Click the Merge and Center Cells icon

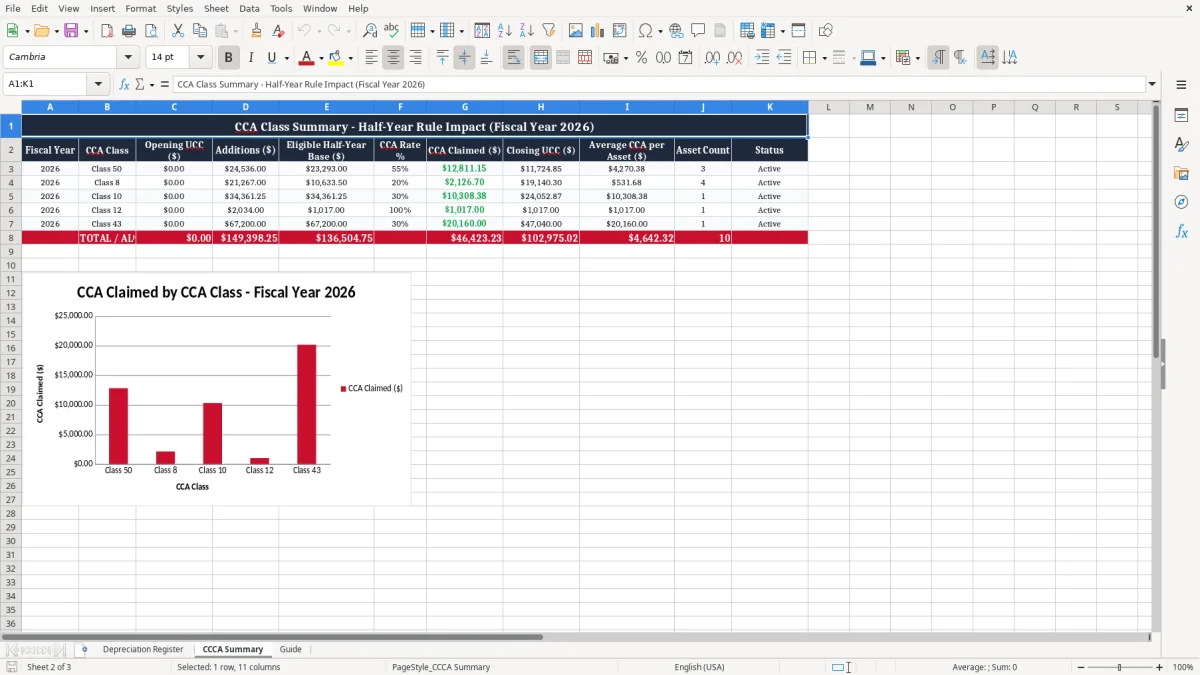click(x=541, y=58)
